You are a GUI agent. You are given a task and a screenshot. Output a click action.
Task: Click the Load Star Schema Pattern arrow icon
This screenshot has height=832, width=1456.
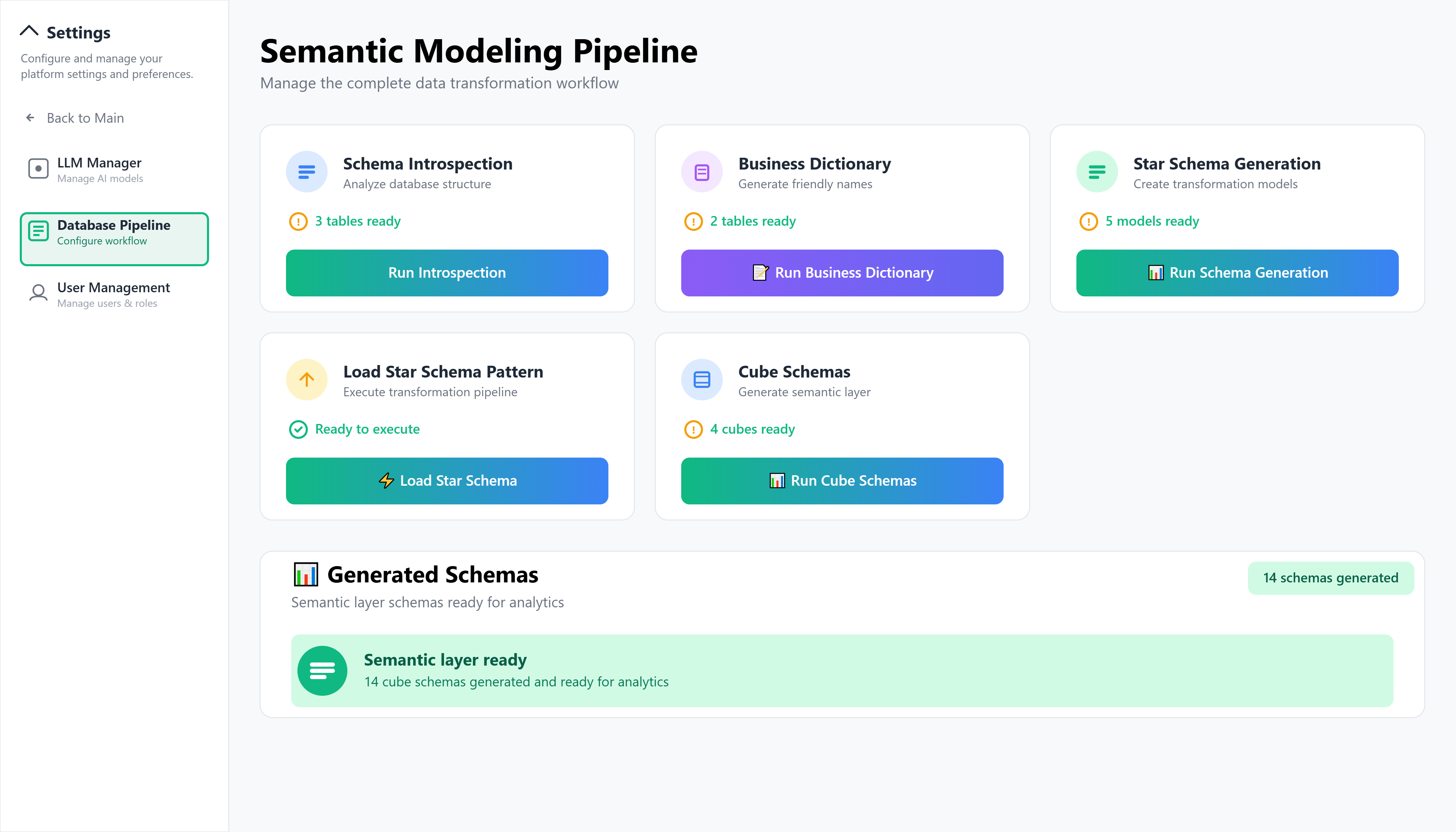click(307, 380)
